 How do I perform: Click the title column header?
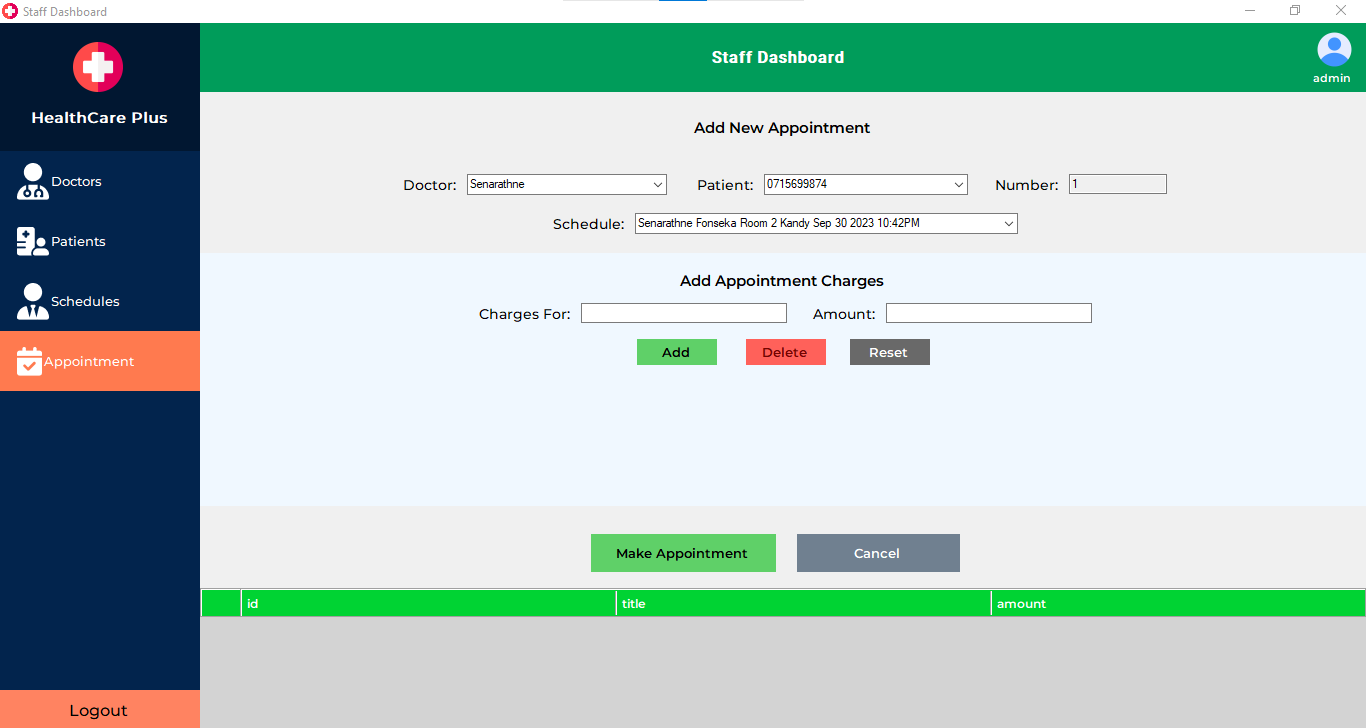pyautogui.click(x=804, y=603)
